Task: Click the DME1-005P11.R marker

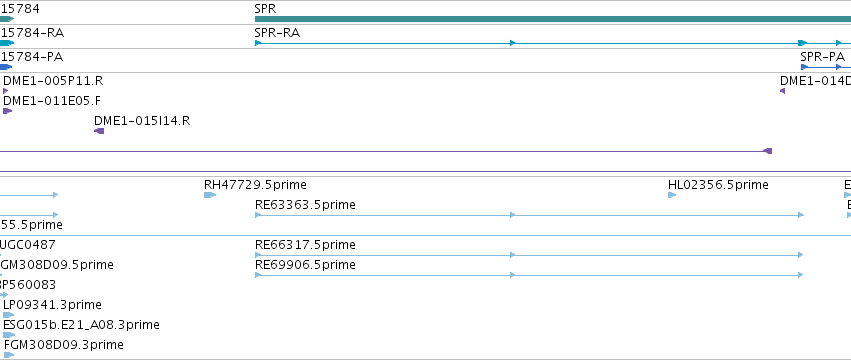Action: pyautogui.click(x=5, y=91)
